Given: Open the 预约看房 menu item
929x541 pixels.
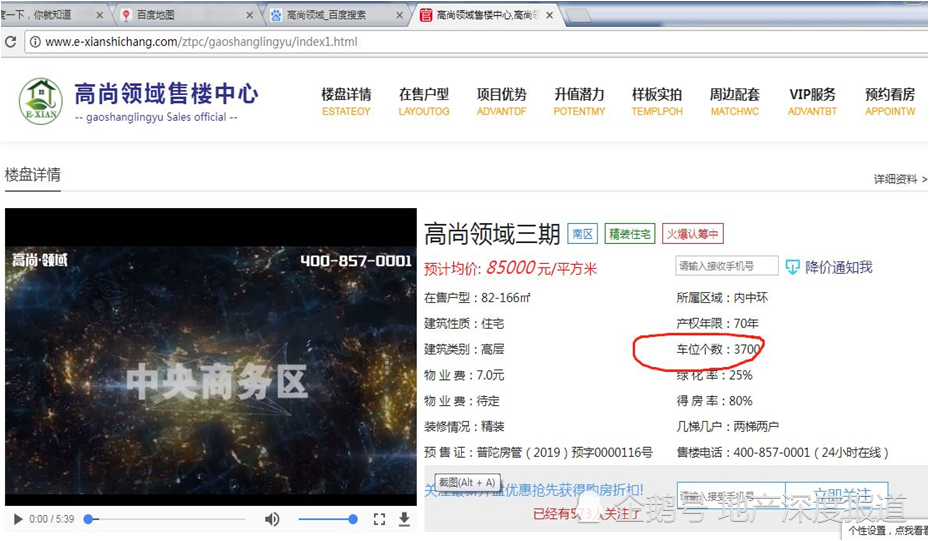Looking at the screenshot, I should tap(890, 102).
